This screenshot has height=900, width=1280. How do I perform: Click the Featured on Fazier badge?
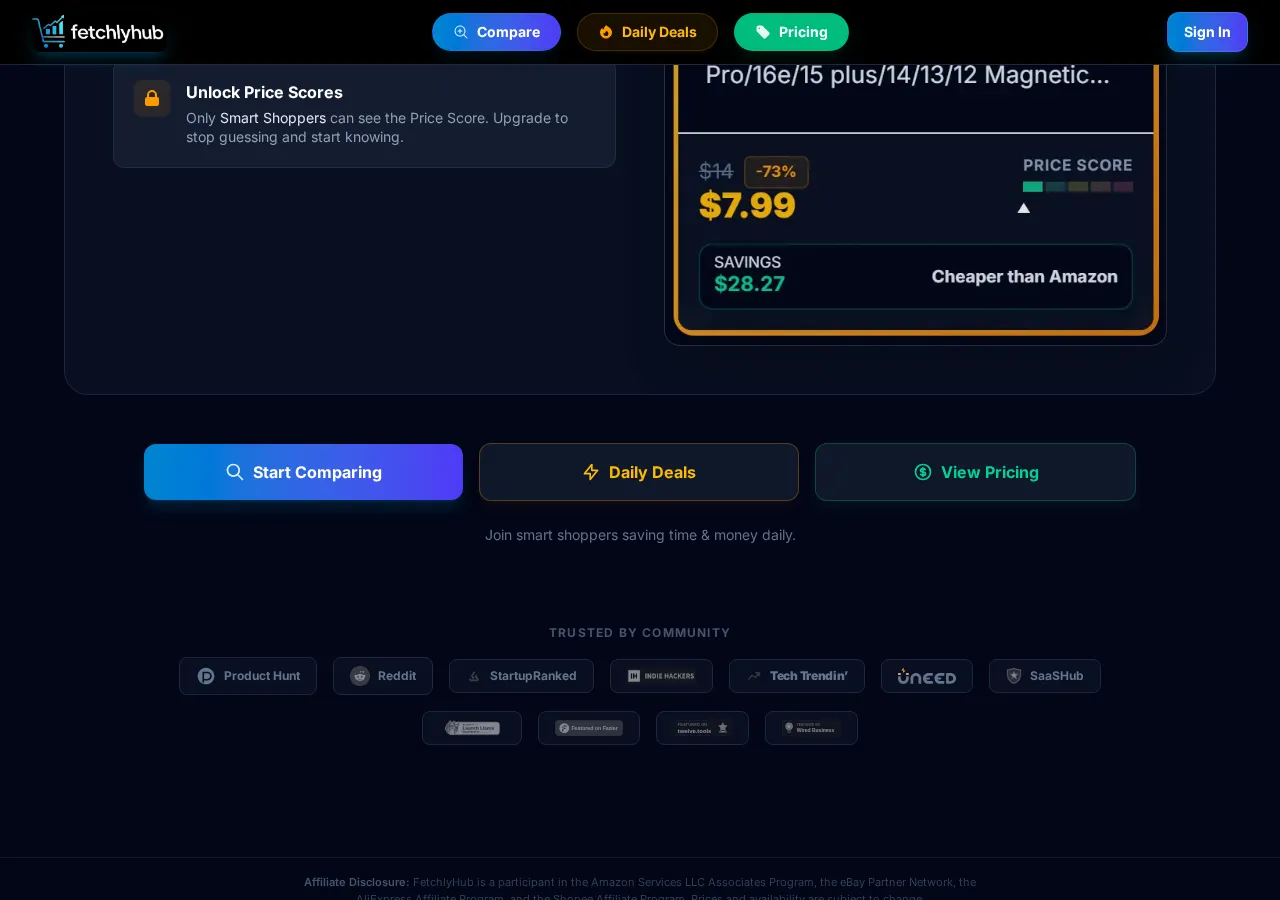(x=589, y=728)
